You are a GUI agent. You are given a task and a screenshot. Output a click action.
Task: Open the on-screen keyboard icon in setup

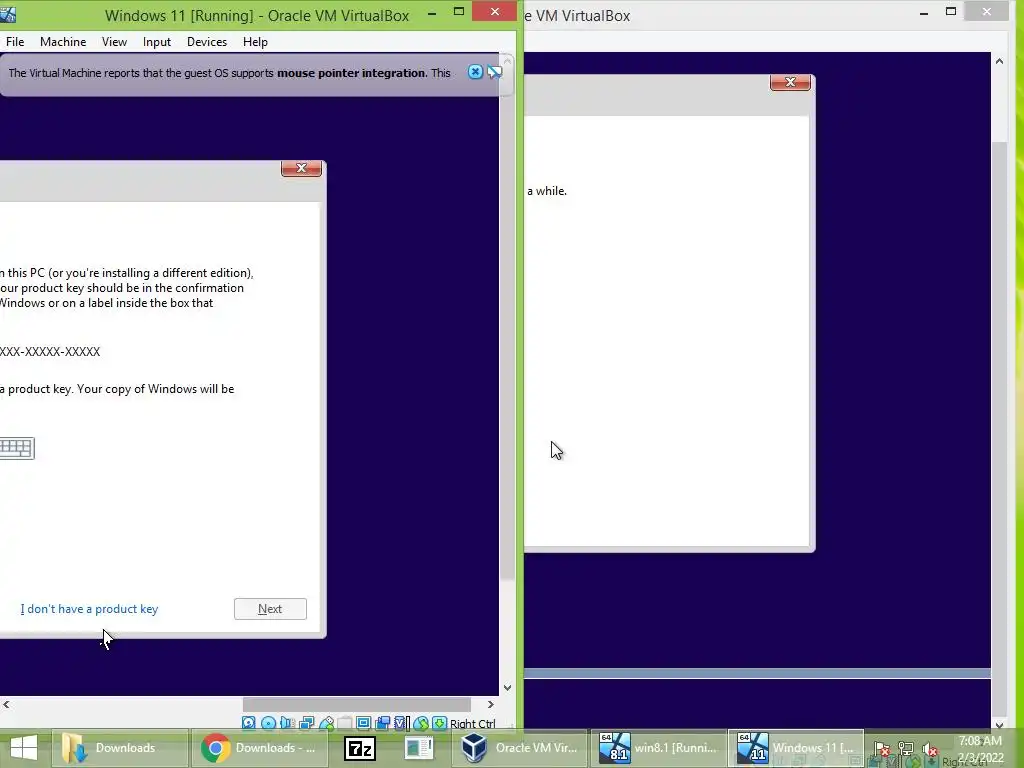(x=17, y=448)
